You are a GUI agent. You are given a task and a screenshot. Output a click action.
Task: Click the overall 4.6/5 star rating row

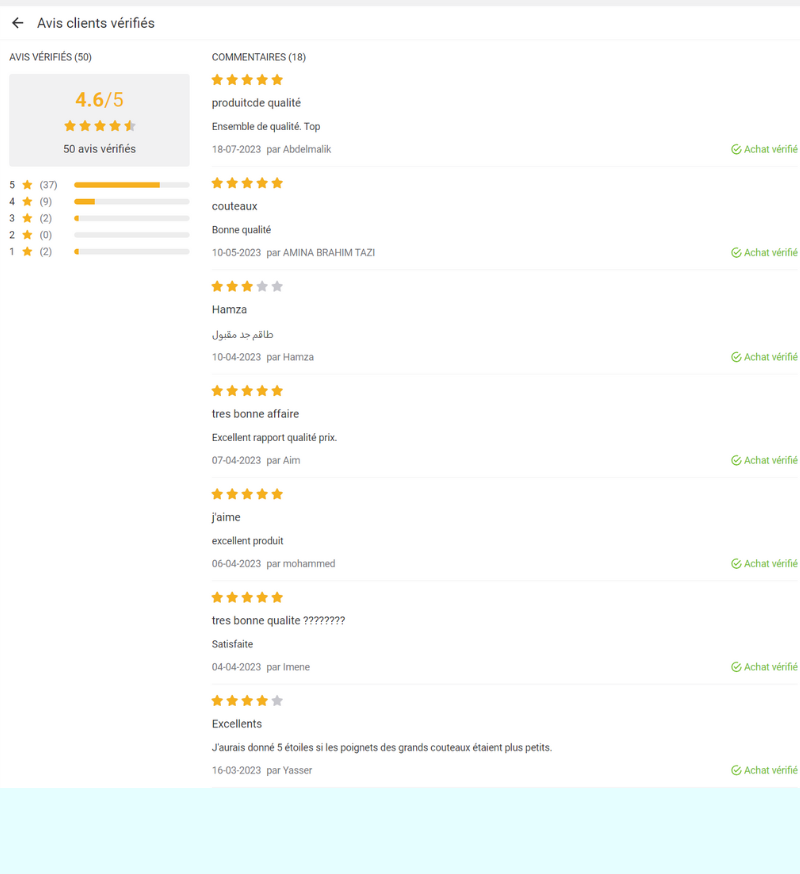(99, 126)
